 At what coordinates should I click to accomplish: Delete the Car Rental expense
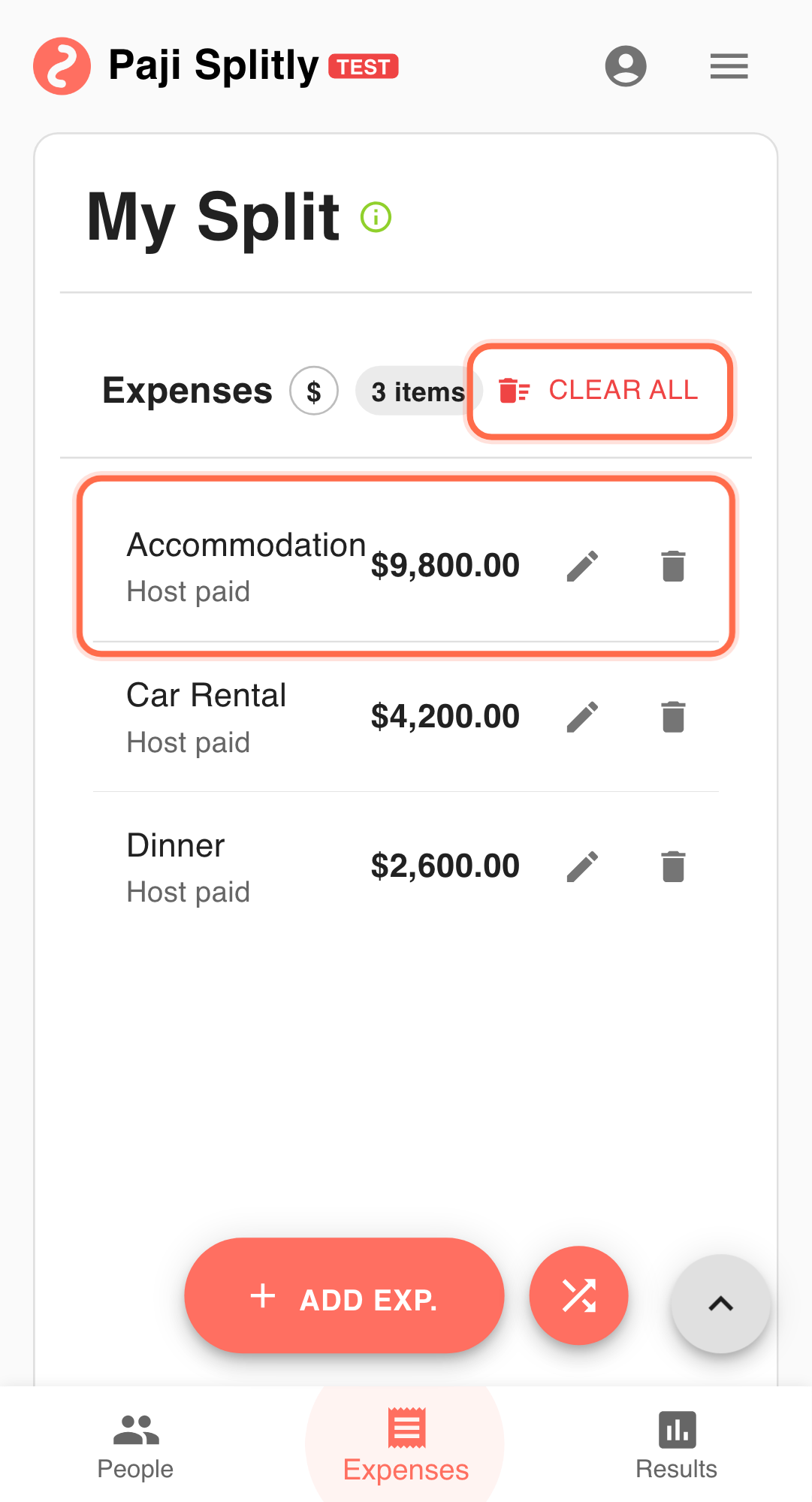pyautogui.click(x=673, y=717)
